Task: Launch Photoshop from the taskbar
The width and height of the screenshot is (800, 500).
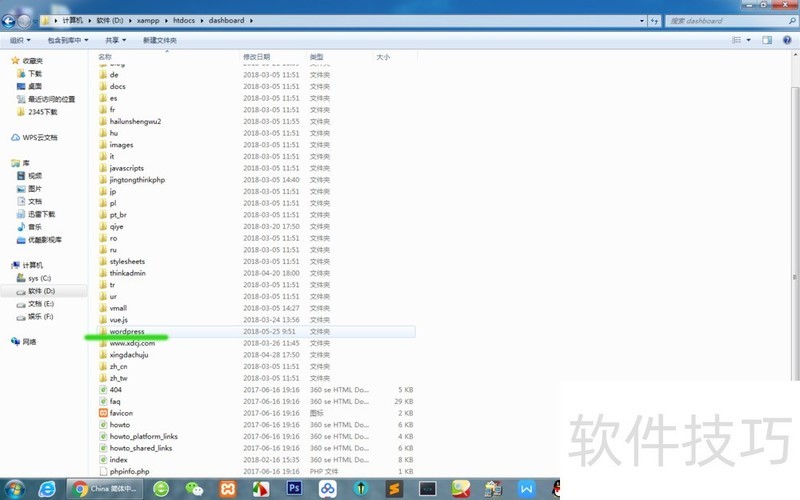Action: [x=294, y=488]
